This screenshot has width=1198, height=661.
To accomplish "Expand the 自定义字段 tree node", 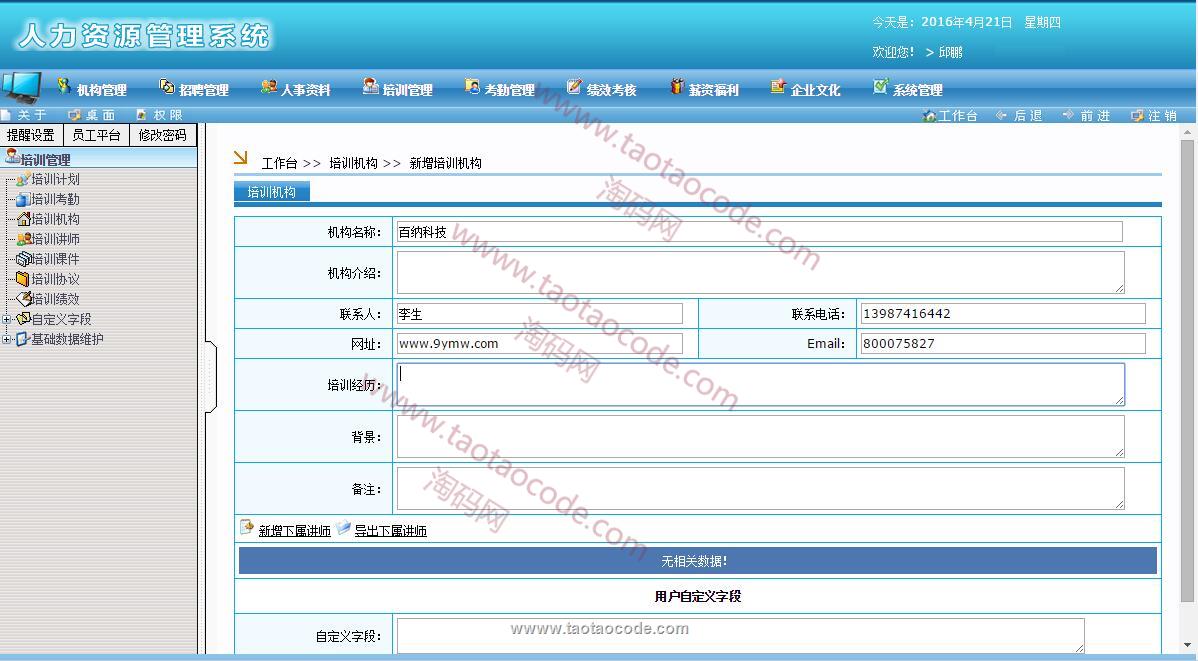I will pos(7,319).
